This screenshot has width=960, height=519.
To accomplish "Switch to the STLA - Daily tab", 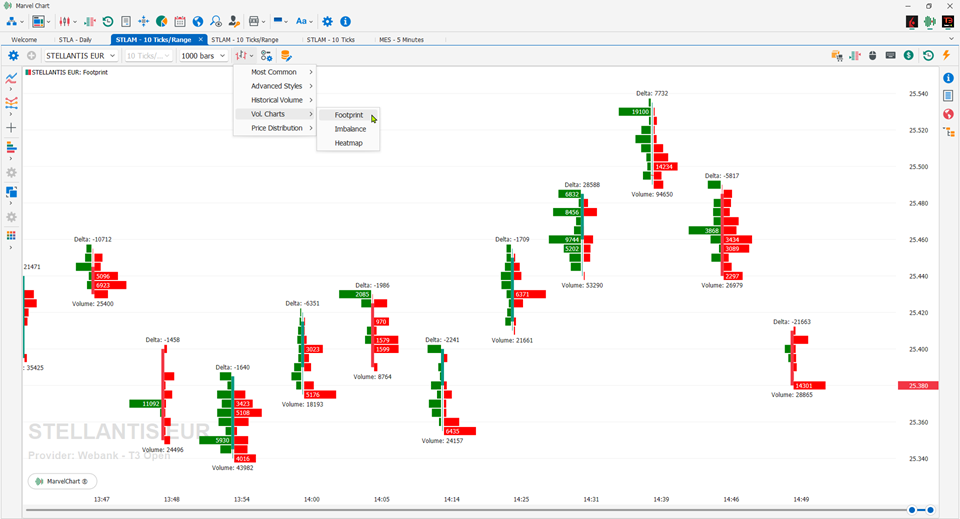I will [75, 39].
